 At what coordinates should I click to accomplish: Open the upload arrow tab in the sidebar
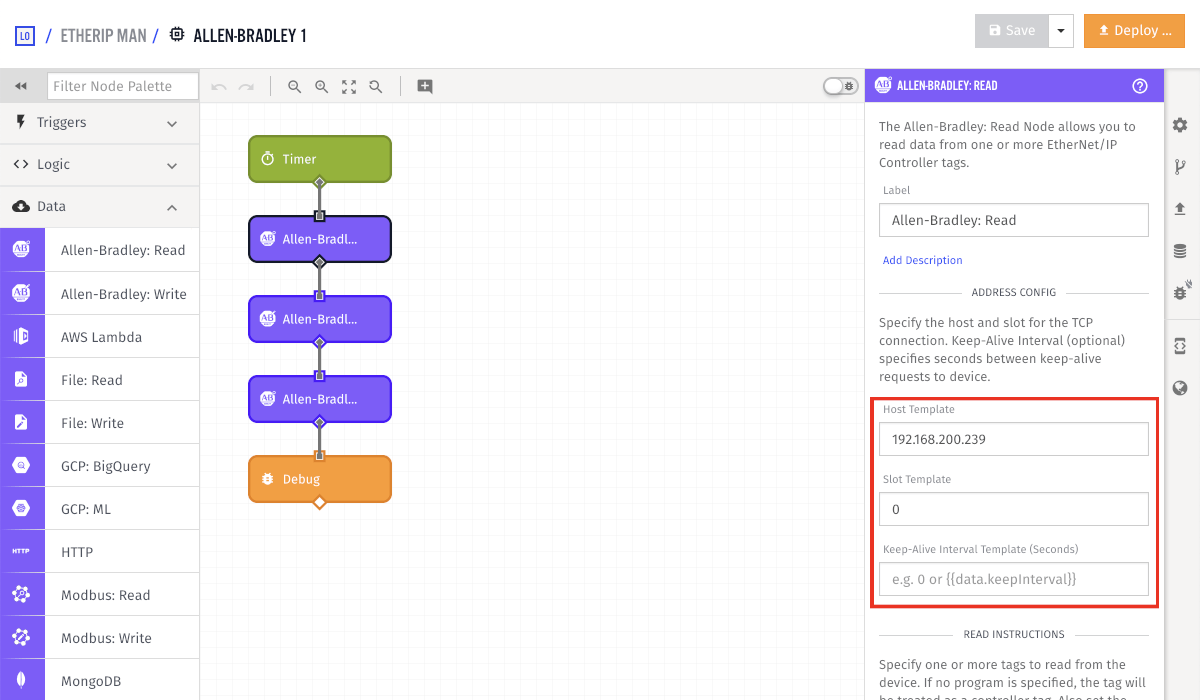(x=1180, y=209)
